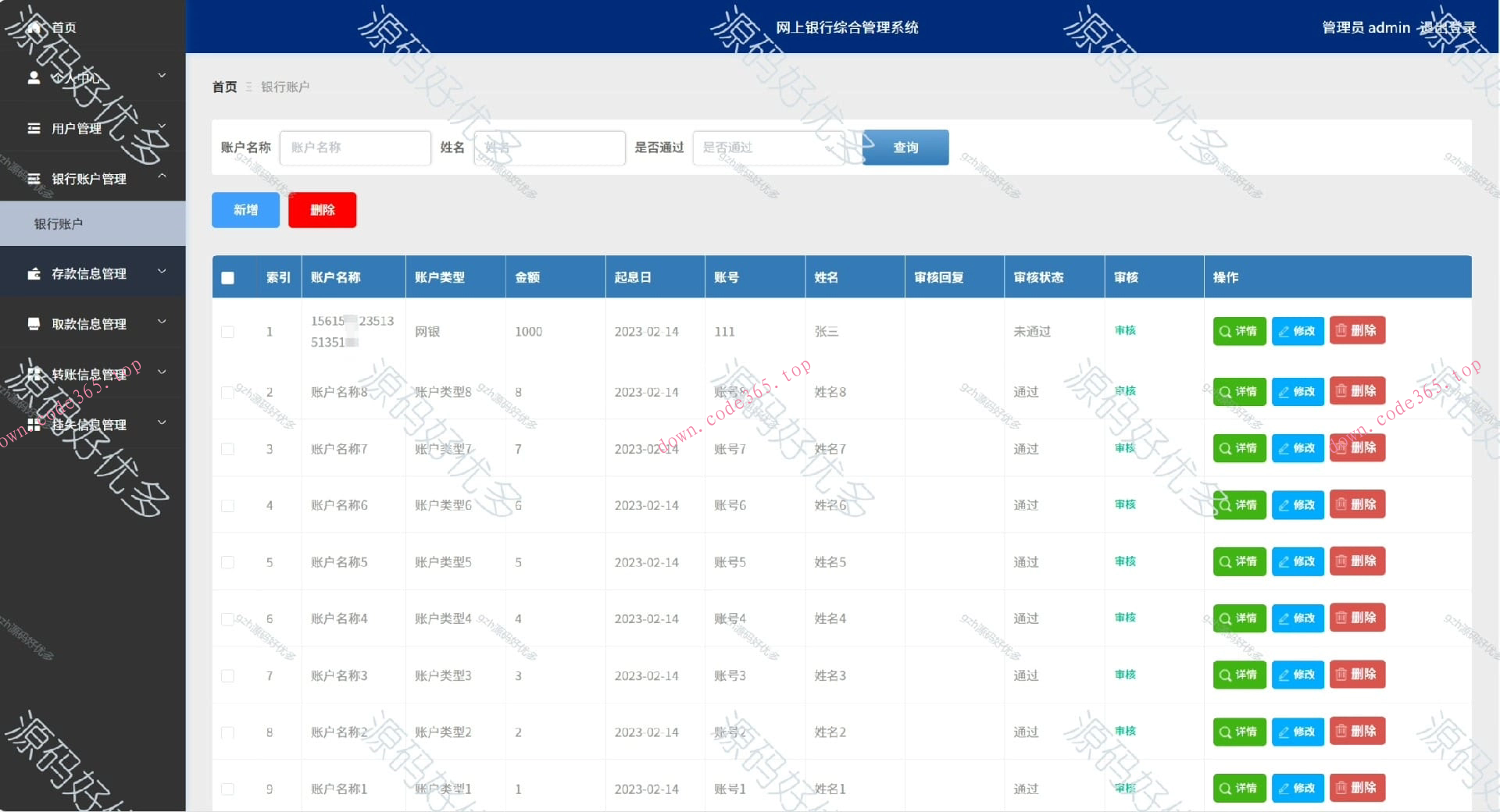This screenshot has height=812, width=1500.
Task: Click the 取款信息管理 sidebar icon
Action: click(x=34, y=323)
